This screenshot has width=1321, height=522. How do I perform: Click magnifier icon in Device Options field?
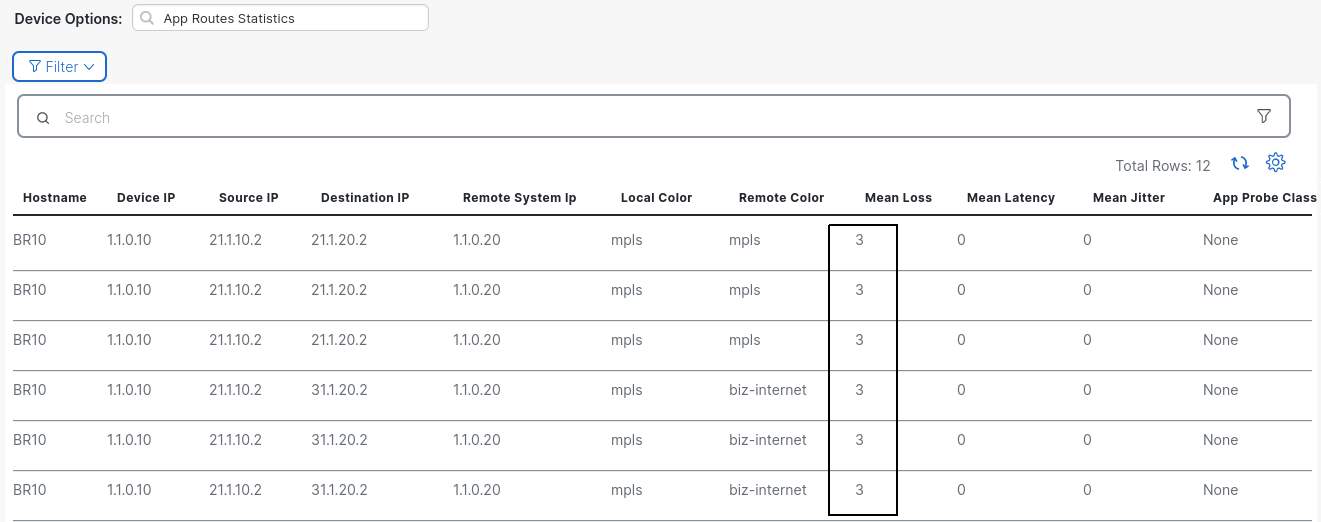click(x=148, y=18)
